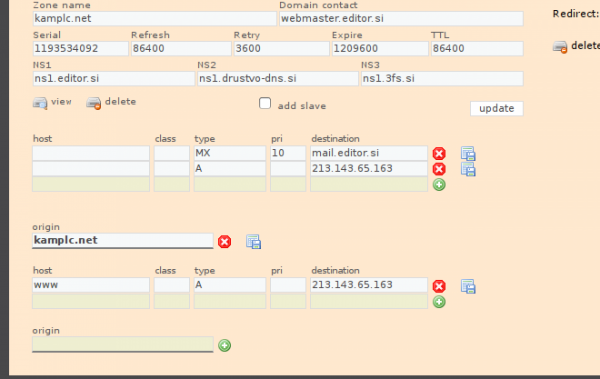Click the www host field

coord(91,285)
